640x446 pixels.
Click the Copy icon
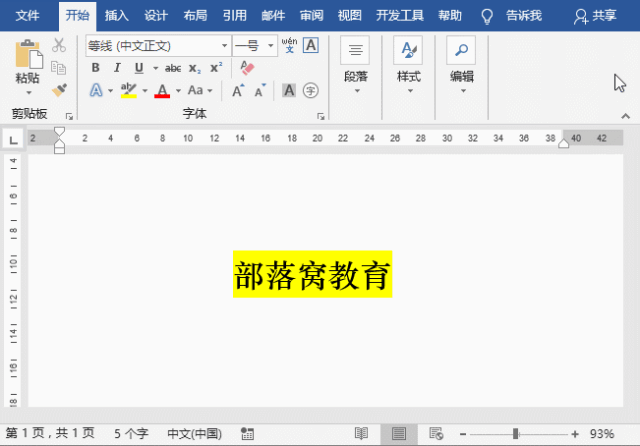[58, 67]
